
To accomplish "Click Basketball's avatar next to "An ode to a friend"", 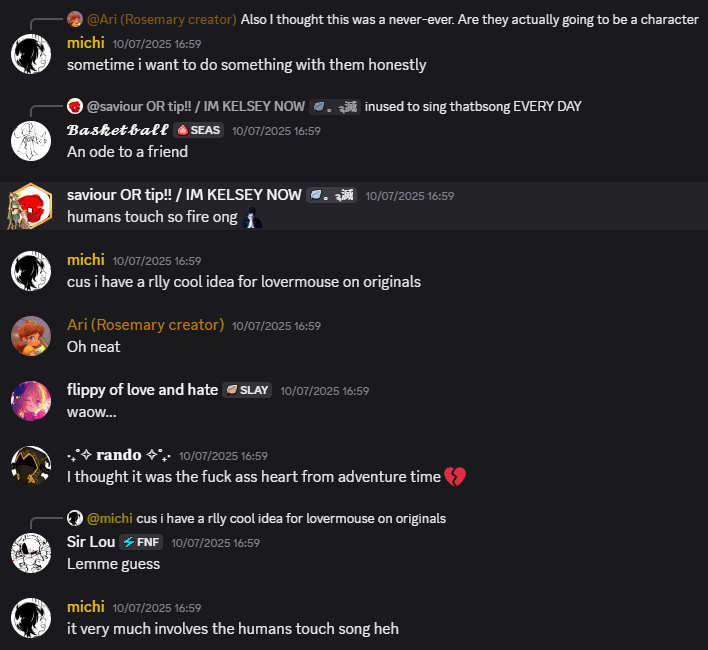I will click(x=31, y=141).
